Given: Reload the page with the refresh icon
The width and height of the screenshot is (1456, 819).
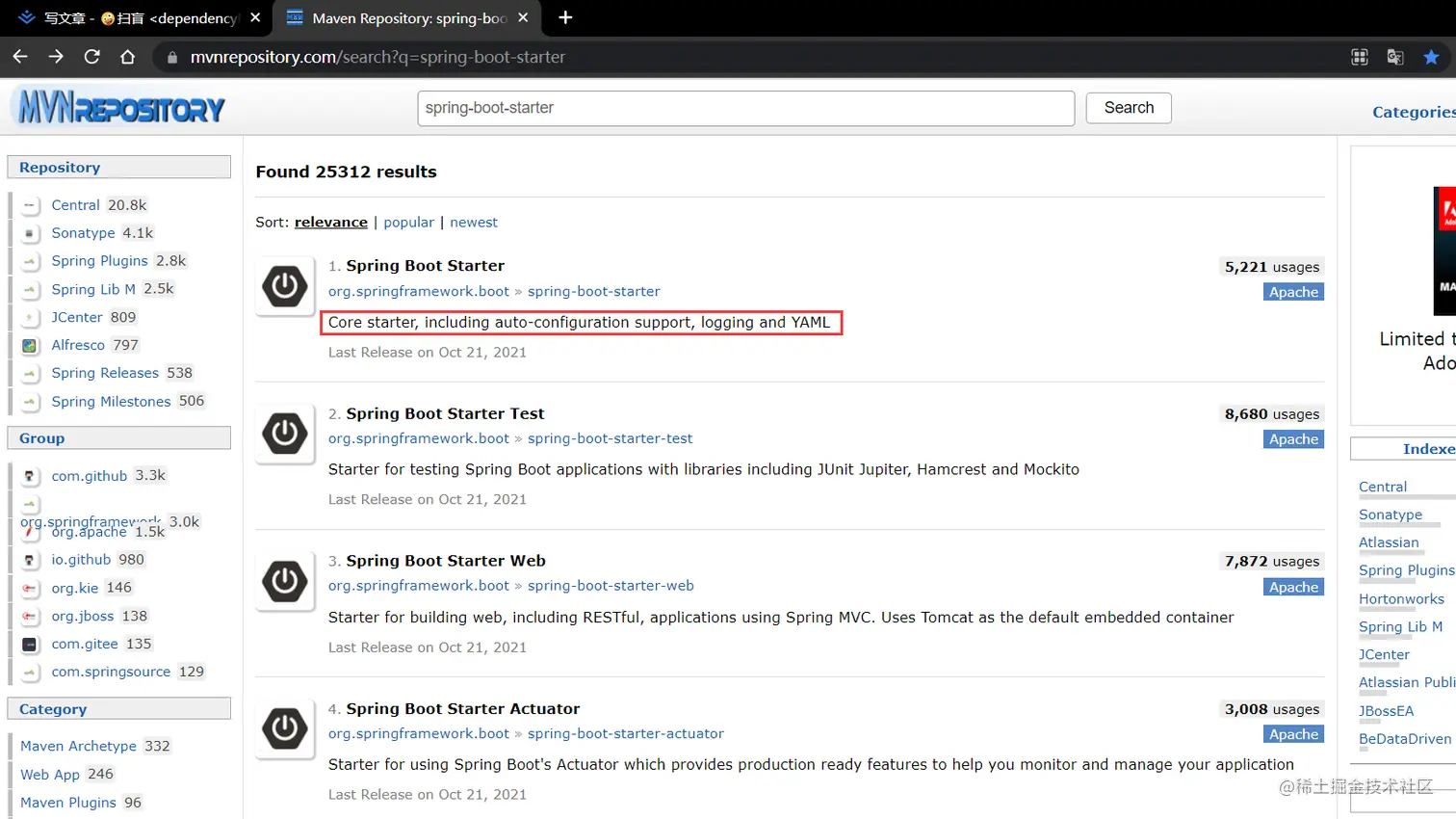Looking at the screenshot, I should pos(91,57).
